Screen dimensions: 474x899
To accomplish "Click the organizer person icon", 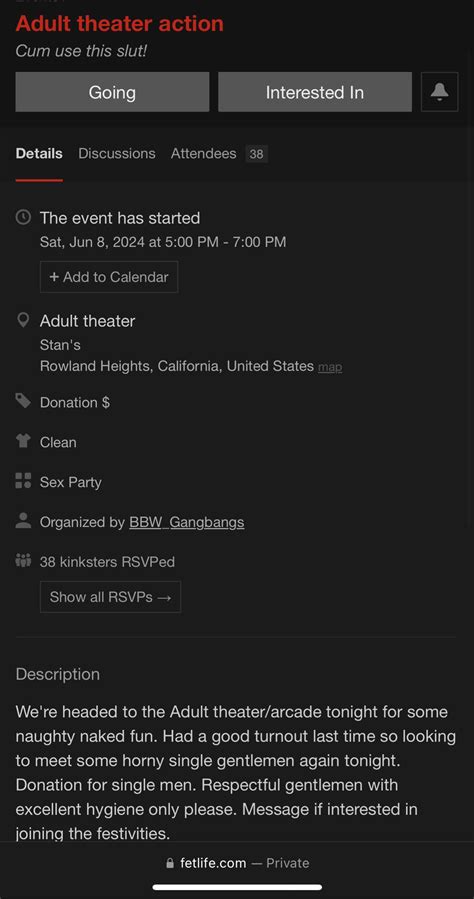I will (x=23, y=521).
